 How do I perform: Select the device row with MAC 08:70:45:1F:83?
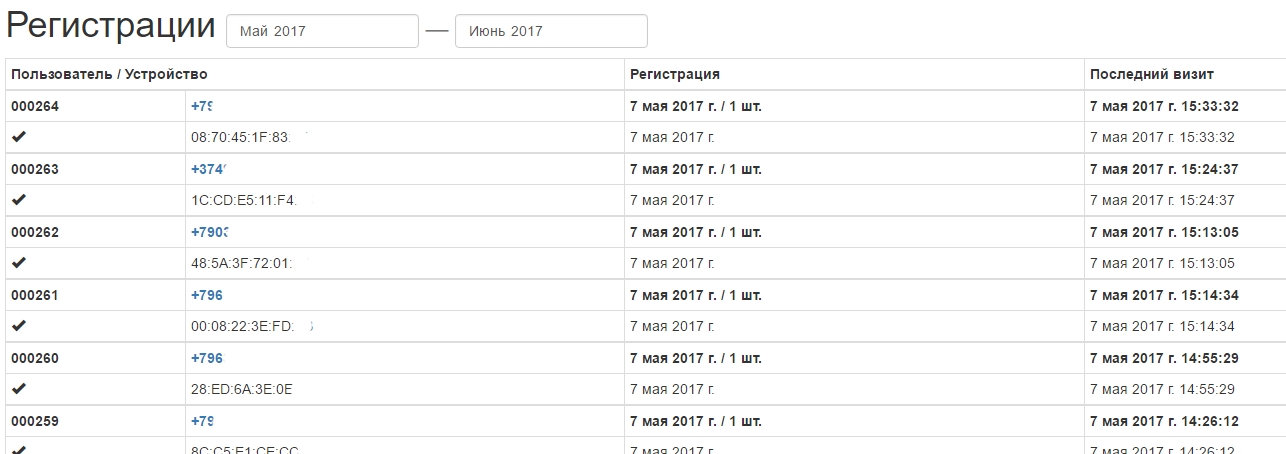(x=643, y=137)
